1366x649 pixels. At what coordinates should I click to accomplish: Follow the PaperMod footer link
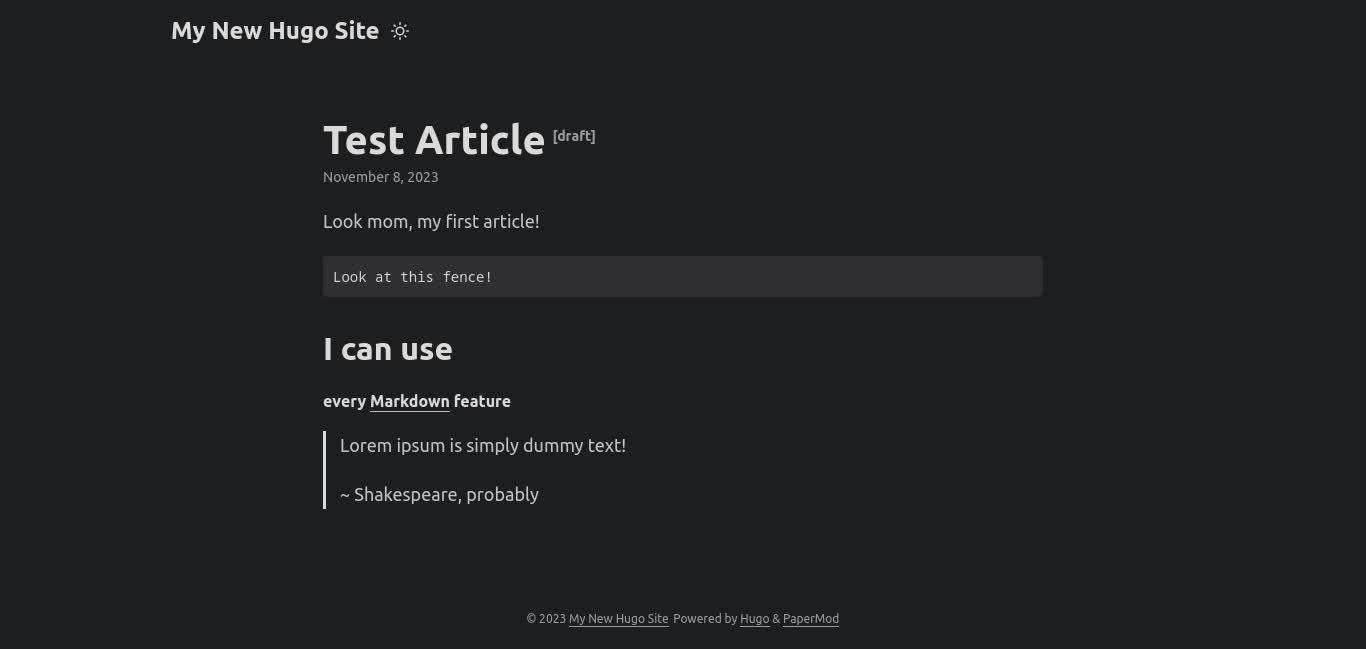(x=810, y=618)
